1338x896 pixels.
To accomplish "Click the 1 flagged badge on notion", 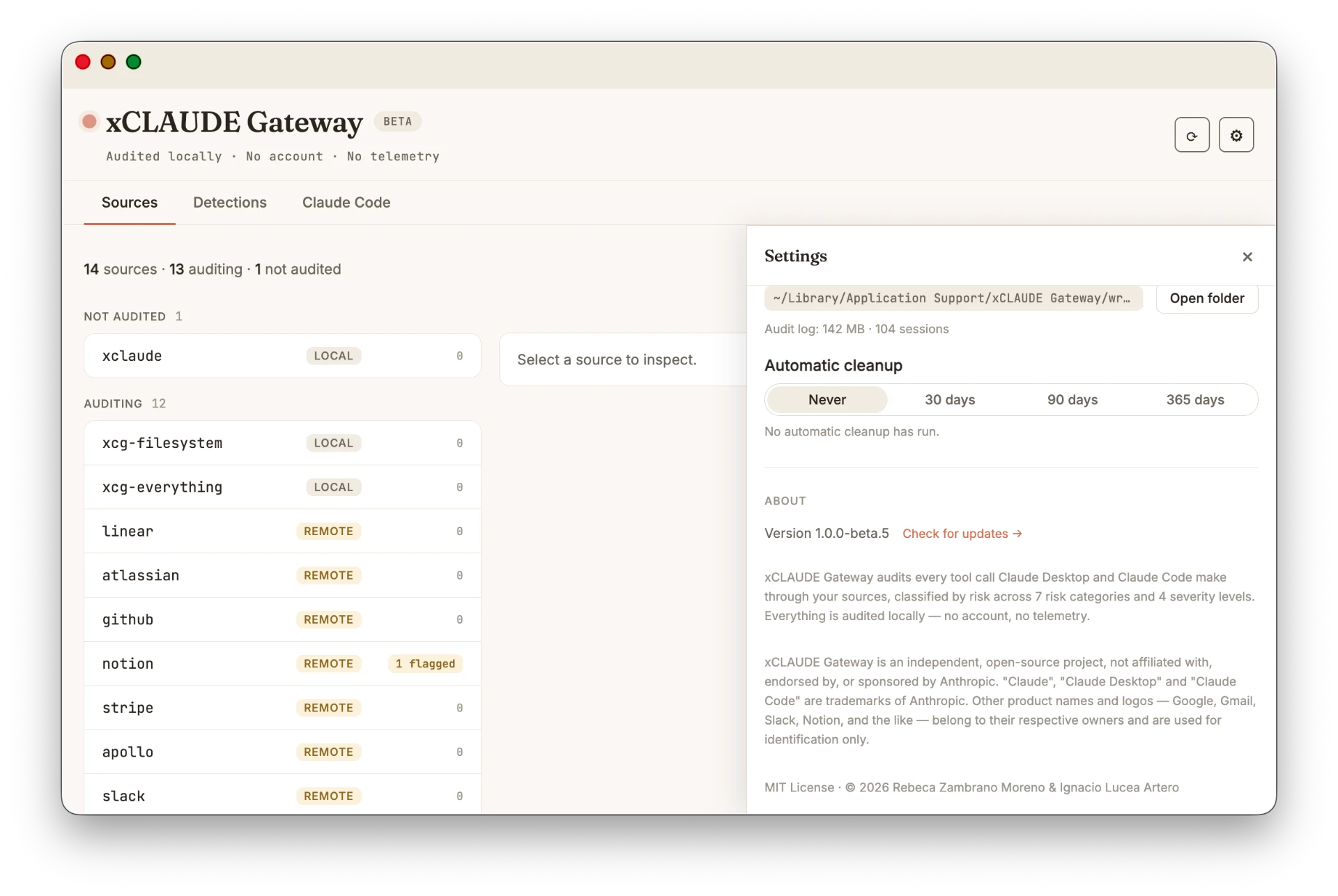I will 425,663.
